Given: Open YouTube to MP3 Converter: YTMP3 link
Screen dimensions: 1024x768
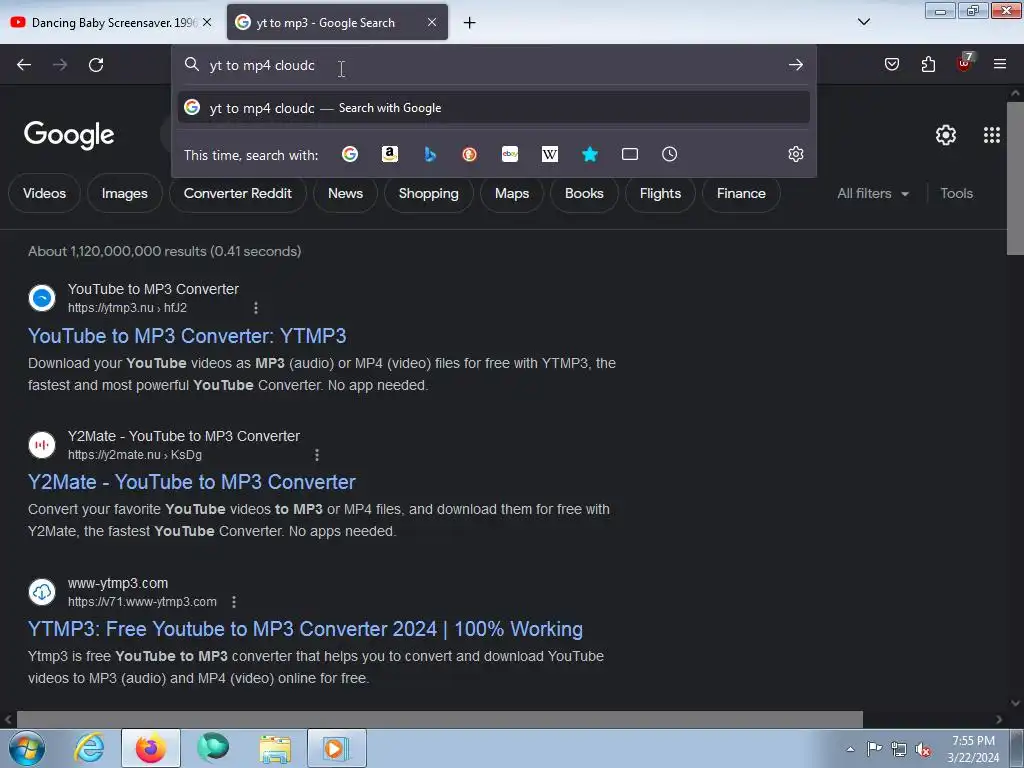Looking at the screenshot, I should pyautogui.click(x=187, y=336).
